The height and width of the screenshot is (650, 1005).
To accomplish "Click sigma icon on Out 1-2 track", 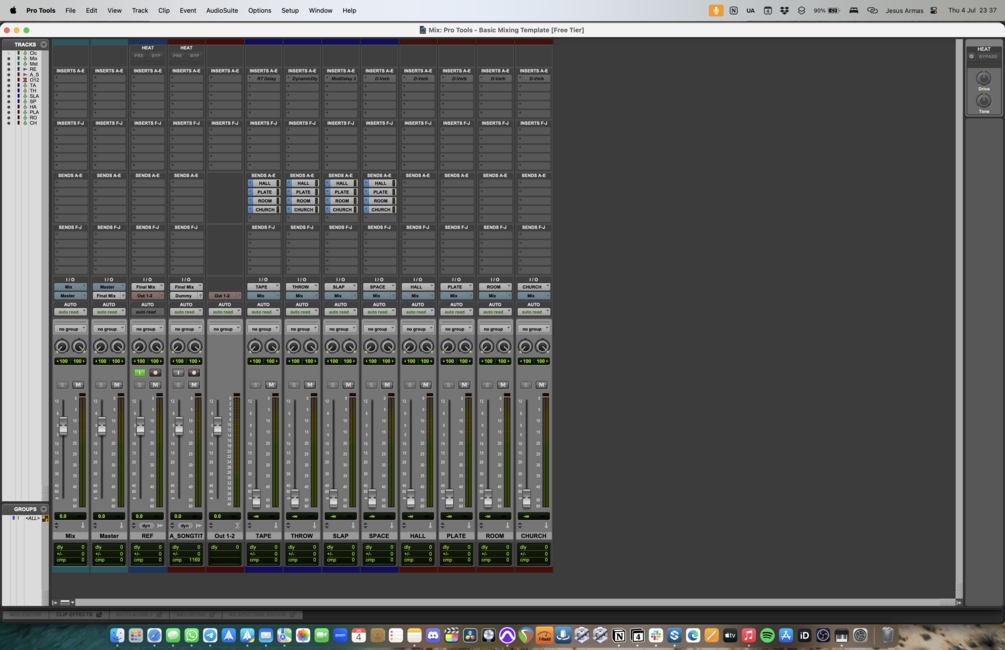I will click(x=237, y=526).
